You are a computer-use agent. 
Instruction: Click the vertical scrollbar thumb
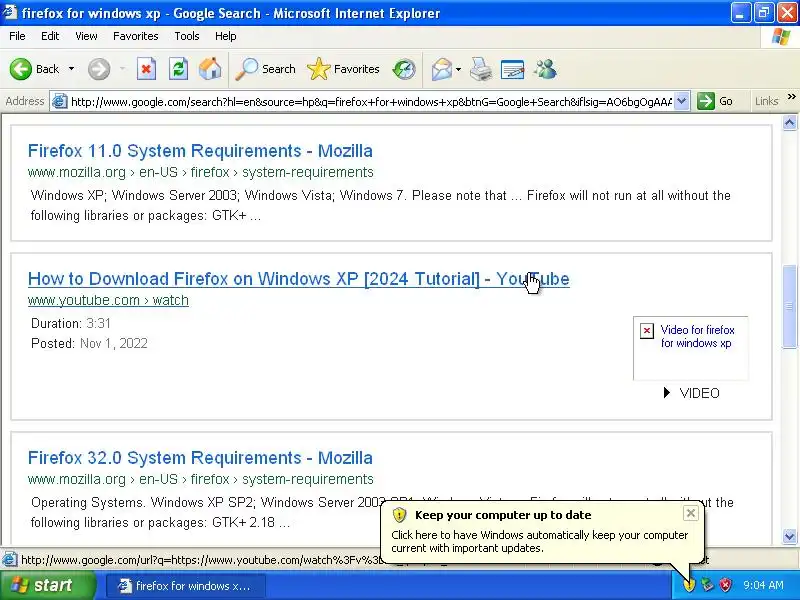[789, 306]
